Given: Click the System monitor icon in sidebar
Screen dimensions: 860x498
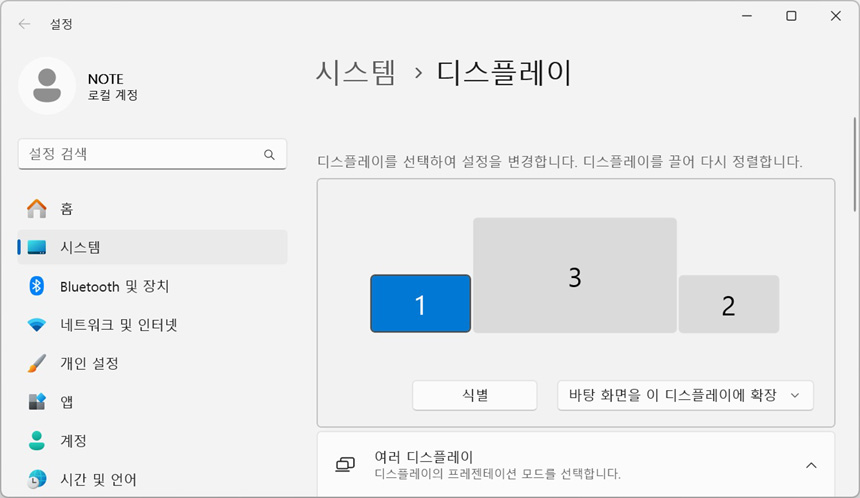Looking at the screenshot, I should [x=37, y=247].
